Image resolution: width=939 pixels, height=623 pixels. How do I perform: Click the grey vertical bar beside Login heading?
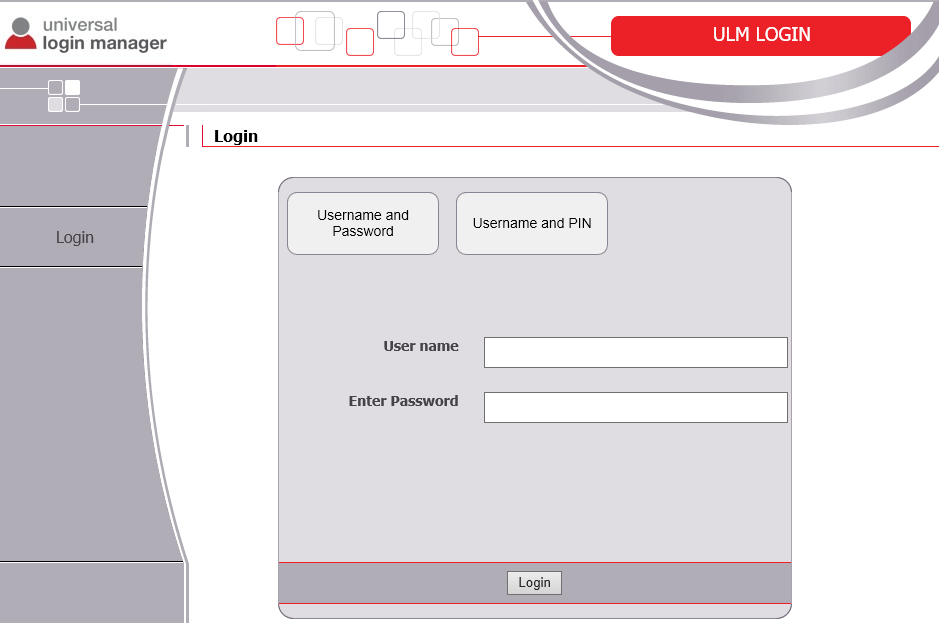187,136
